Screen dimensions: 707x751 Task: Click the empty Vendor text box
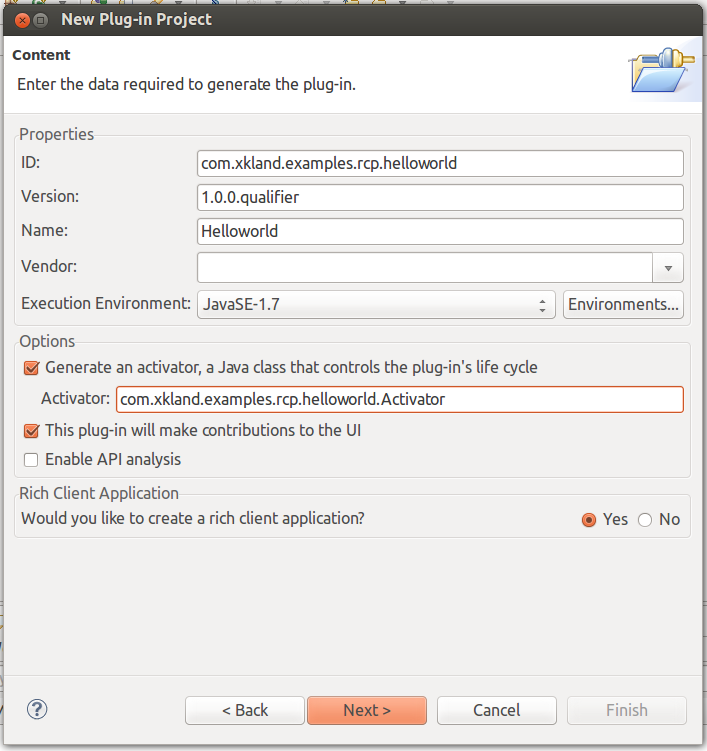[425, 268]
